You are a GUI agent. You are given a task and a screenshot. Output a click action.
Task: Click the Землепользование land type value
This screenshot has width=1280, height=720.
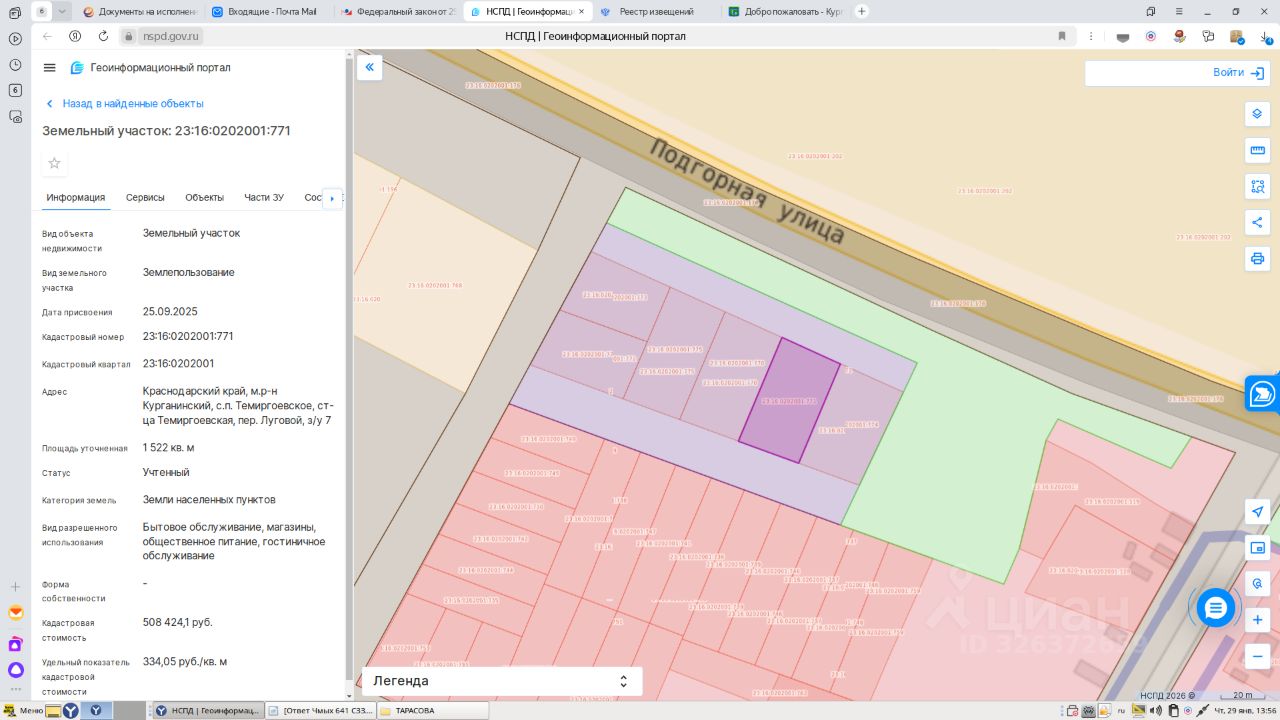[x=189, y=272]
